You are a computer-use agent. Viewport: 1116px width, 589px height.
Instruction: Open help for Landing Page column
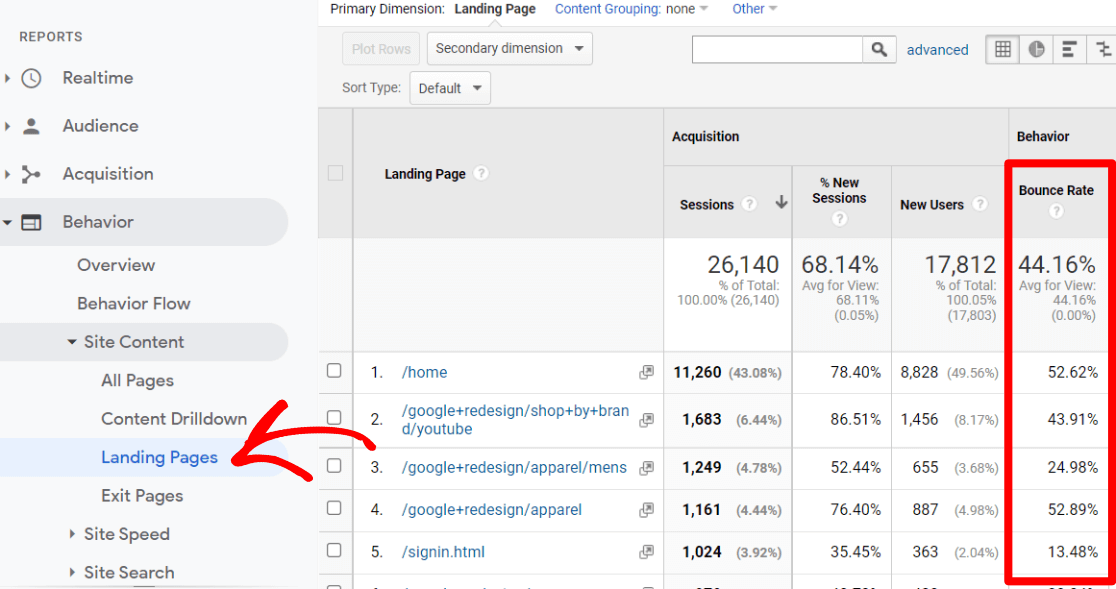click(481, 173)
